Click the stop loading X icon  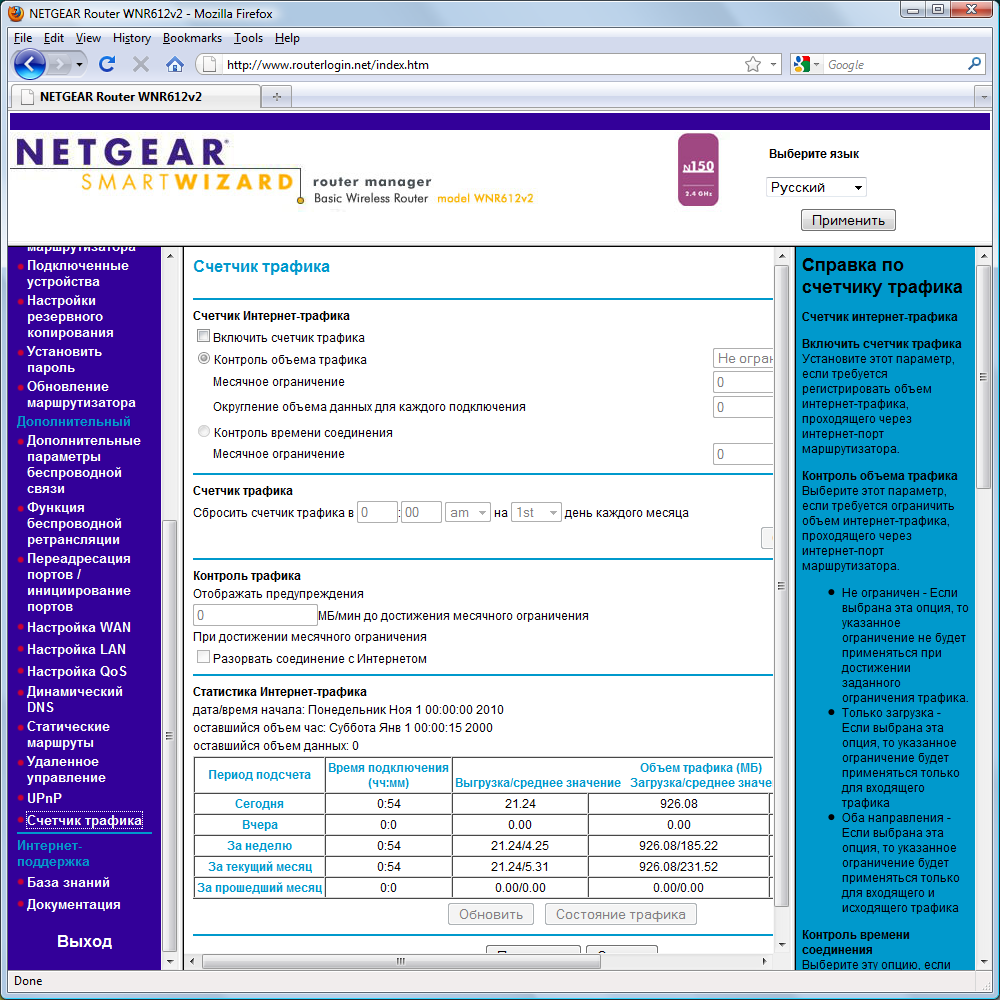[x=141, y=64]
